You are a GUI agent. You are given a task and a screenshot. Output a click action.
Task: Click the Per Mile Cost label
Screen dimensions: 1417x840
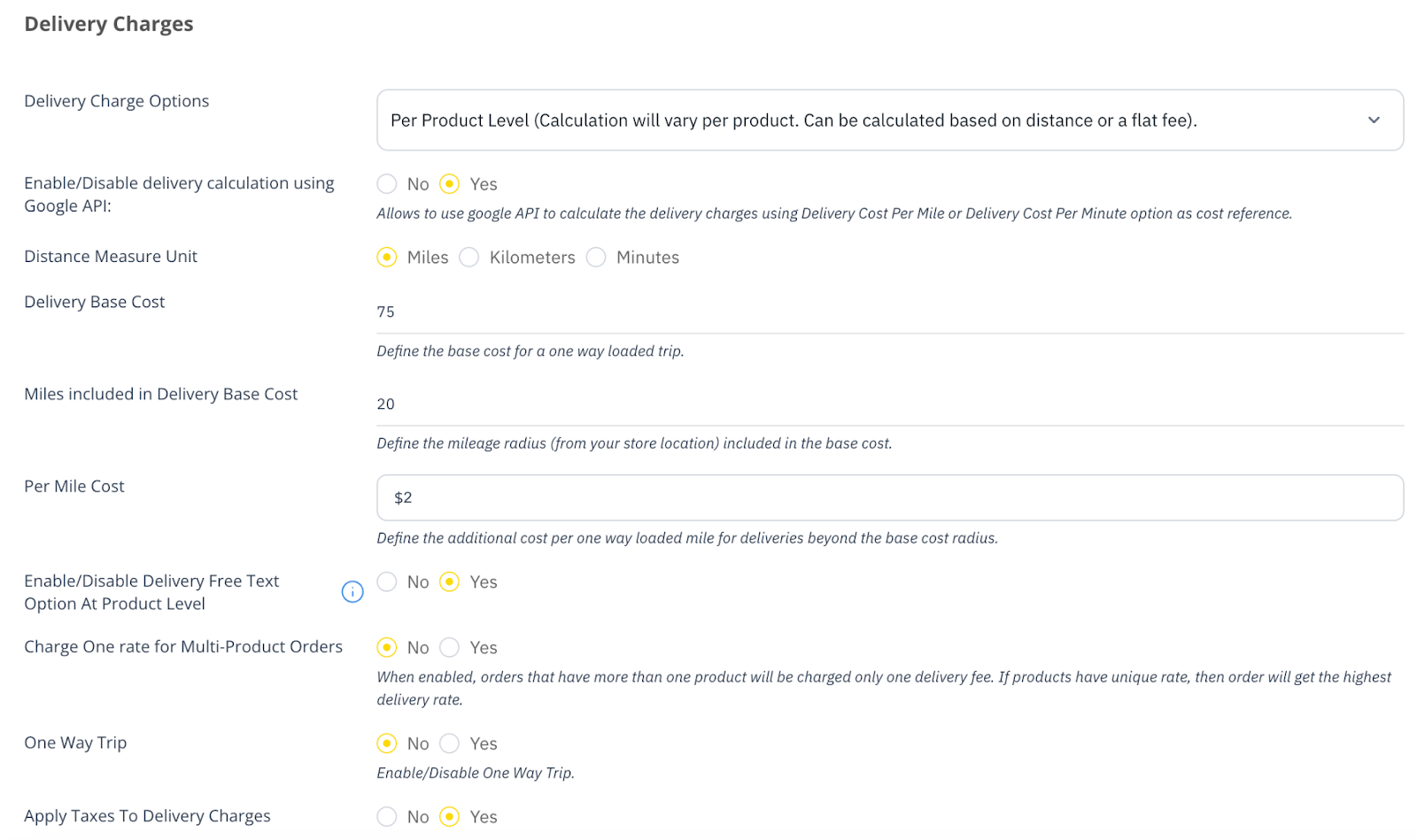click(74, 486)
